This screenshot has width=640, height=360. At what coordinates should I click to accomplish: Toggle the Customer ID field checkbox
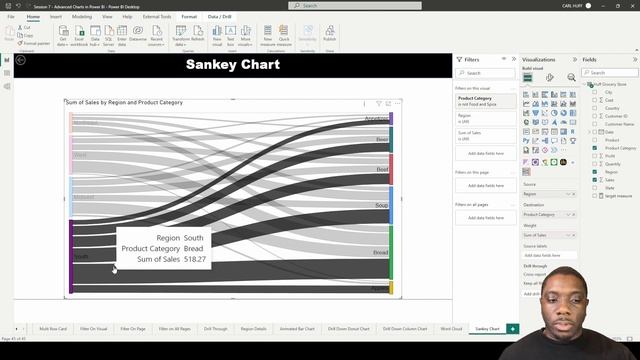click(595, 116)
